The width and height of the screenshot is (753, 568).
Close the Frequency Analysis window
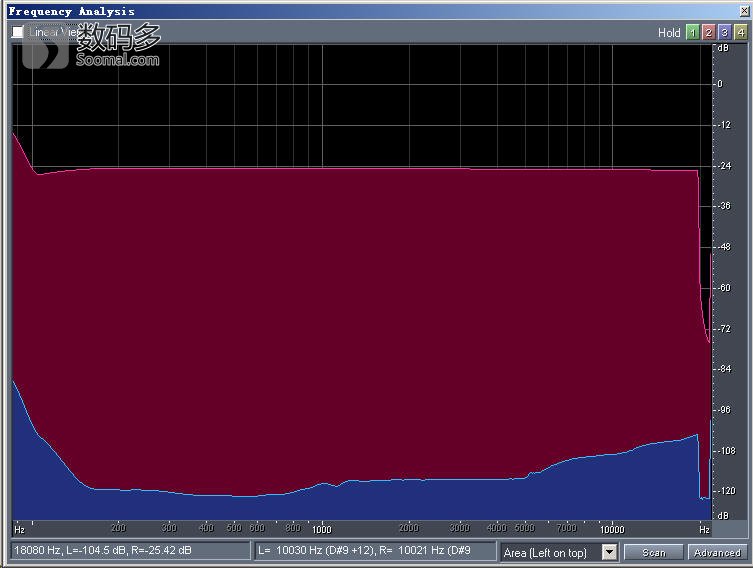[x=743, y=11]
